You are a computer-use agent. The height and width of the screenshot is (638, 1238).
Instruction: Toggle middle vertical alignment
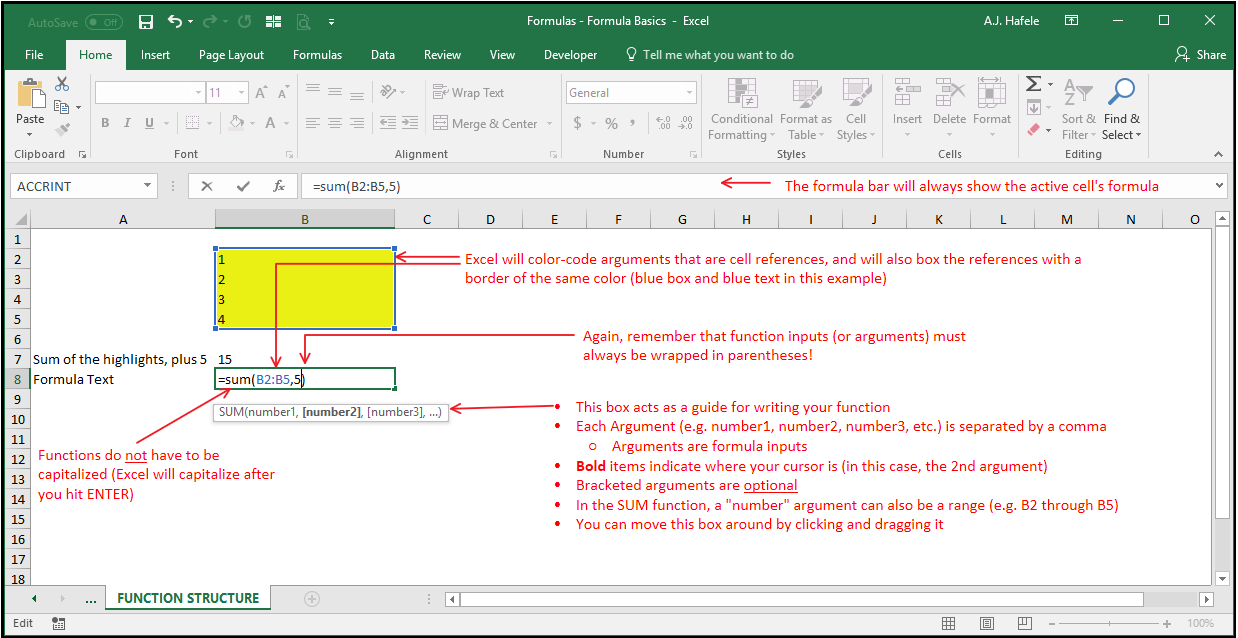(336, 92)
